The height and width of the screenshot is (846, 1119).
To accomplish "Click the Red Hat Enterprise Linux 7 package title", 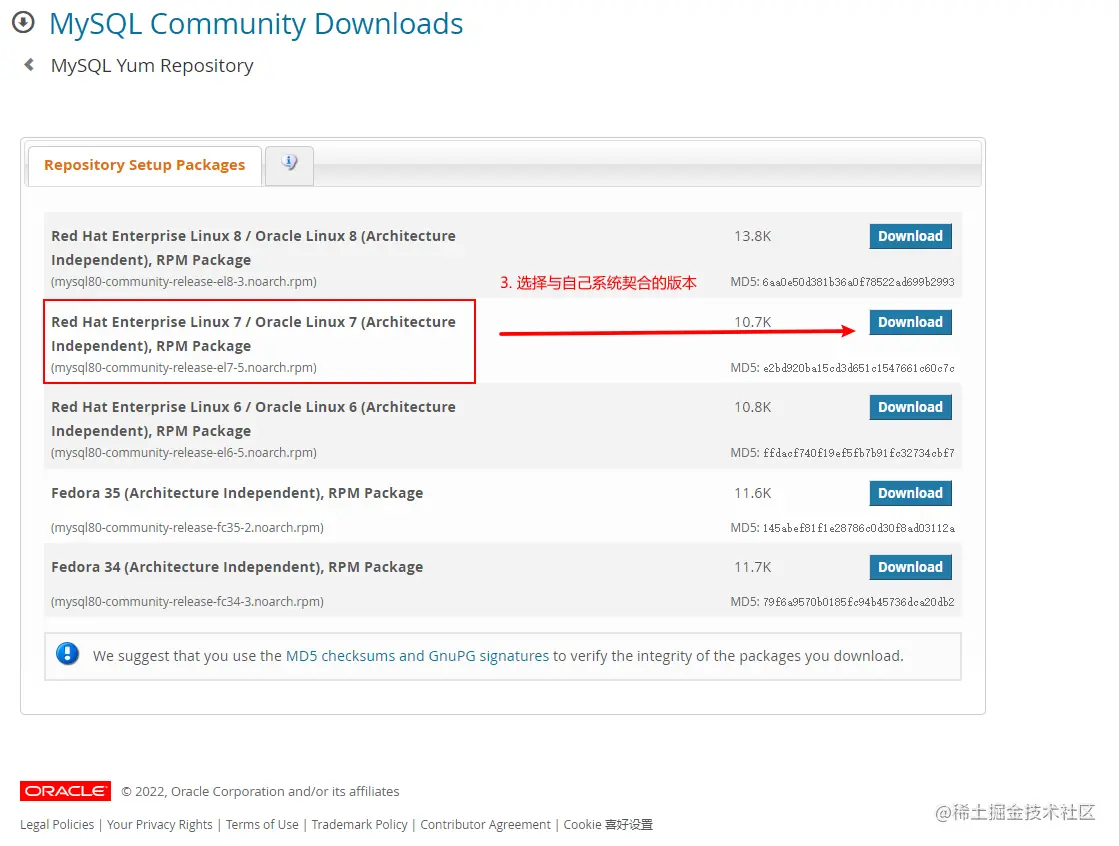I will [x=253, y=333].
